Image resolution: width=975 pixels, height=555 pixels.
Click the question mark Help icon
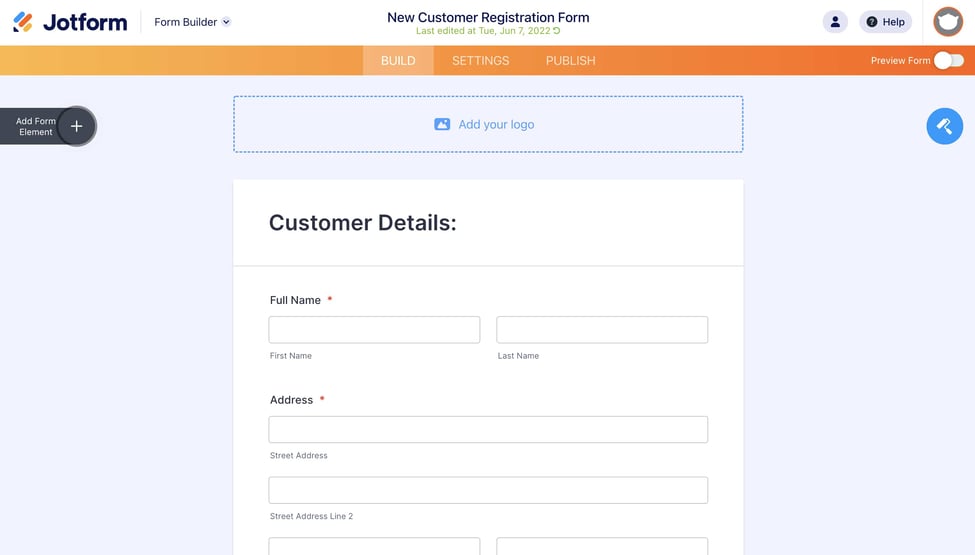click(x=872, y=22)
